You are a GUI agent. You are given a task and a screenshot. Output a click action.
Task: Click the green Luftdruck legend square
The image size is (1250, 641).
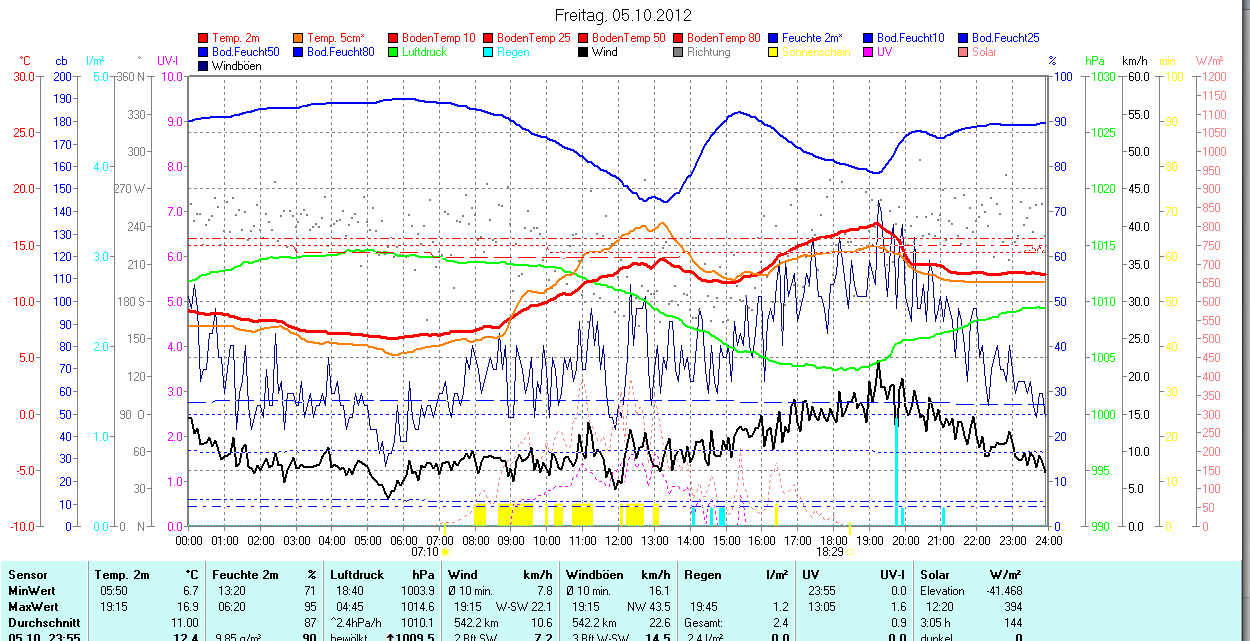click(393, 52)
